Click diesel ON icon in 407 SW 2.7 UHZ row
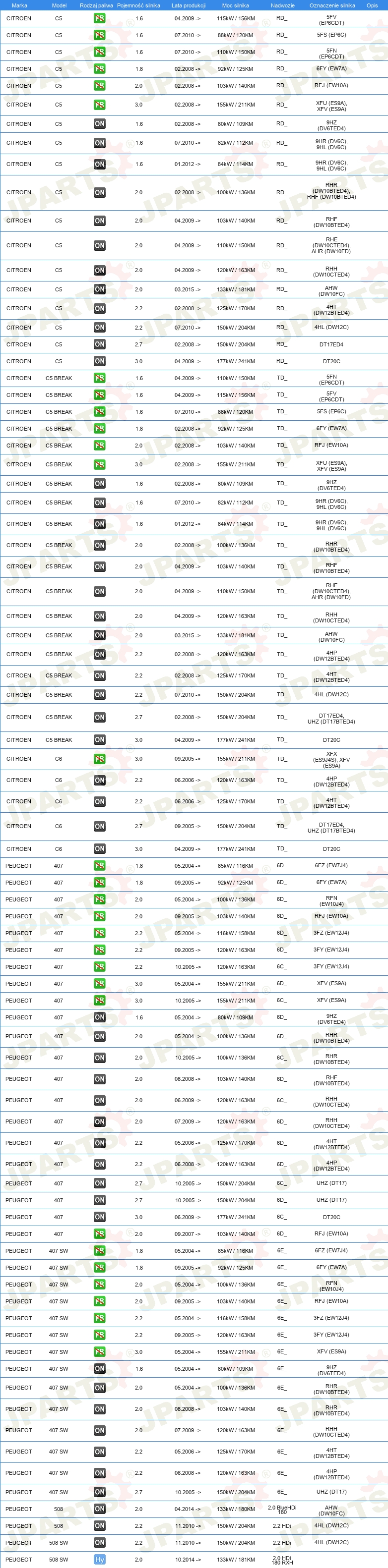 click(99, 1492)
